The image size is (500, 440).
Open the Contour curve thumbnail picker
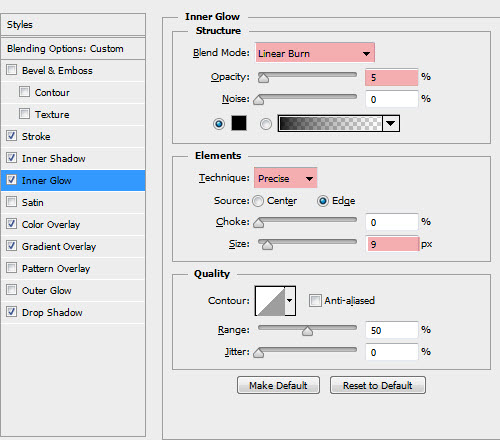(270, 301)
